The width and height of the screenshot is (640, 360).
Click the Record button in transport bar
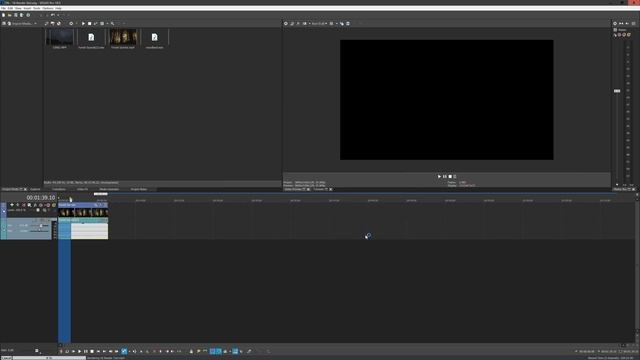click(x=61, y=351)
